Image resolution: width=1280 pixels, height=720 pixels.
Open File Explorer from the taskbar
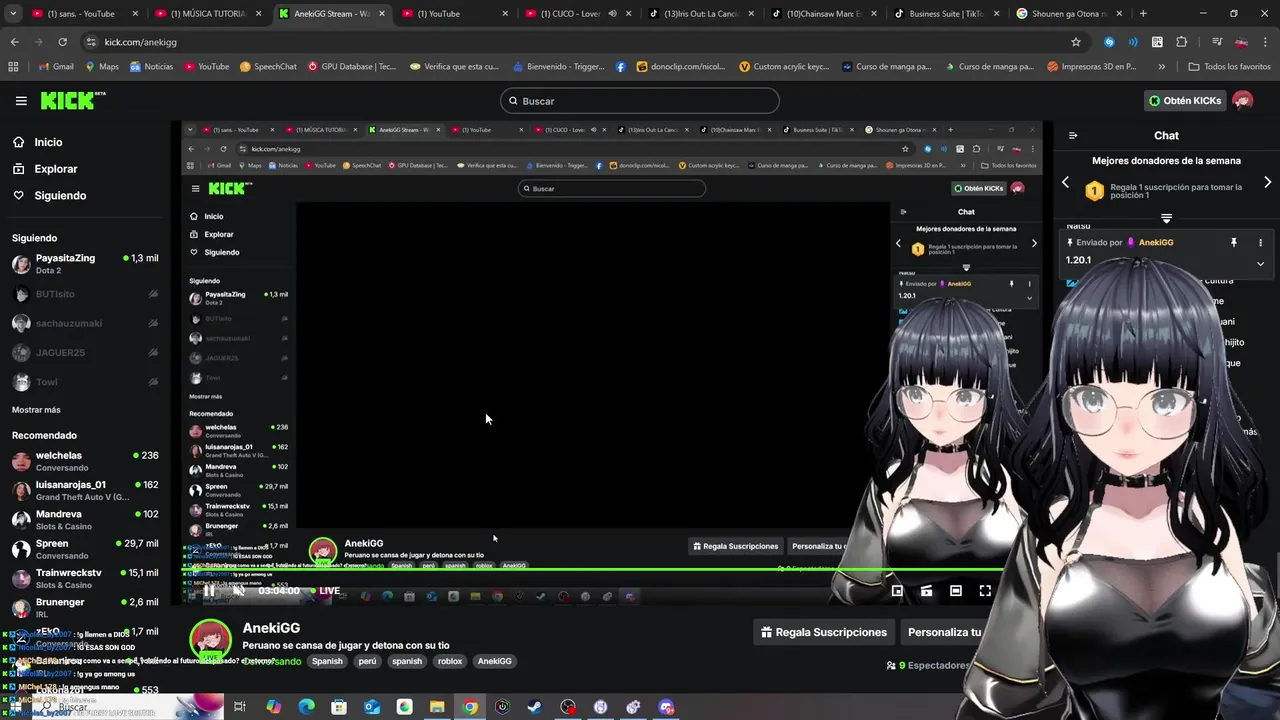tap(437, 707)
